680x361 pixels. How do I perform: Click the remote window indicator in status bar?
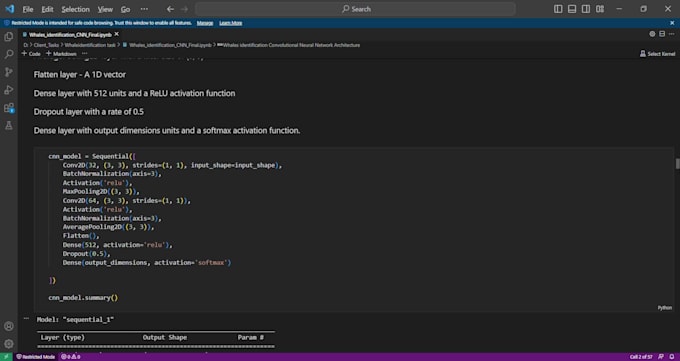pyautogui.click(x=6, y=357)
